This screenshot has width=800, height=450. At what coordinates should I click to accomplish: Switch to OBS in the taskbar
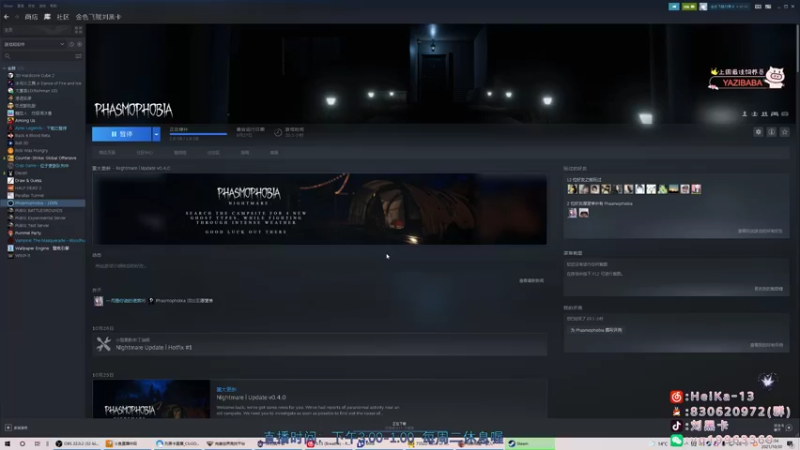click(77, 444)
